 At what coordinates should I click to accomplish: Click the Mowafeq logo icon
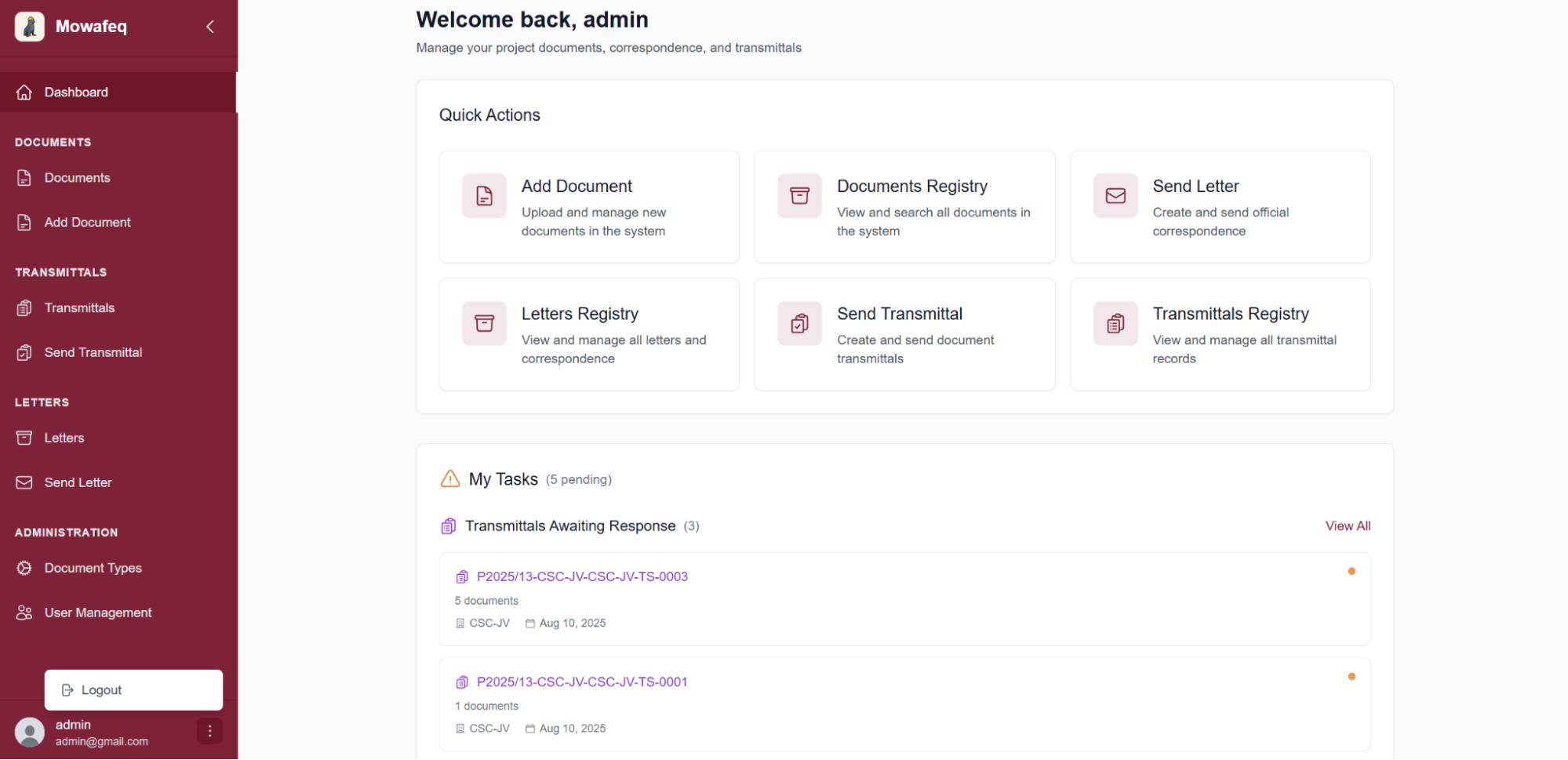pos(30,27)
